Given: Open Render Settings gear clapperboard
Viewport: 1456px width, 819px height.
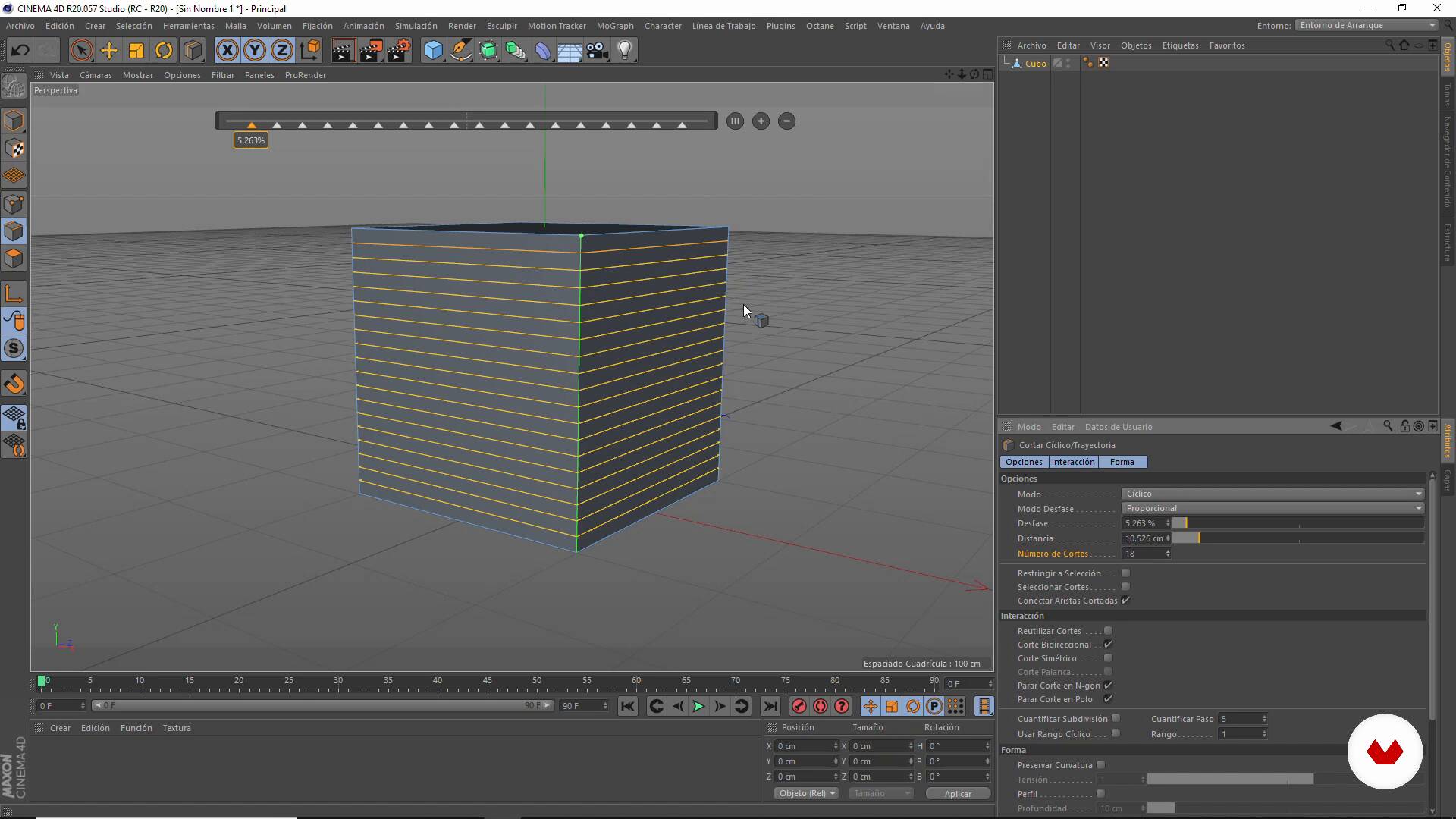Looking at the screenshot, I should pyautogui.click(x=399, y=51).
